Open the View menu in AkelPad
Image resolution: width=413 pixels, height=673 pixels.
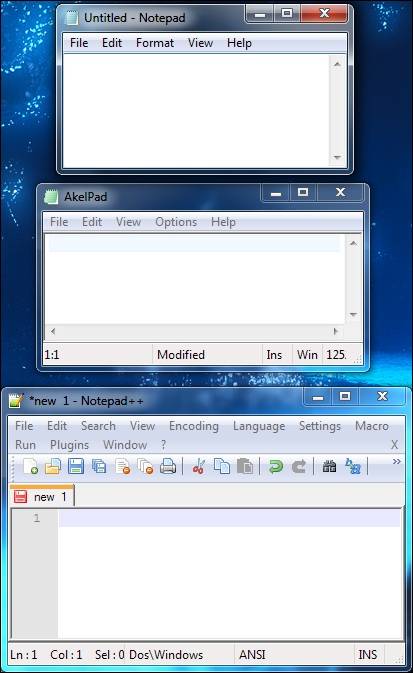(x=128, y=222)
